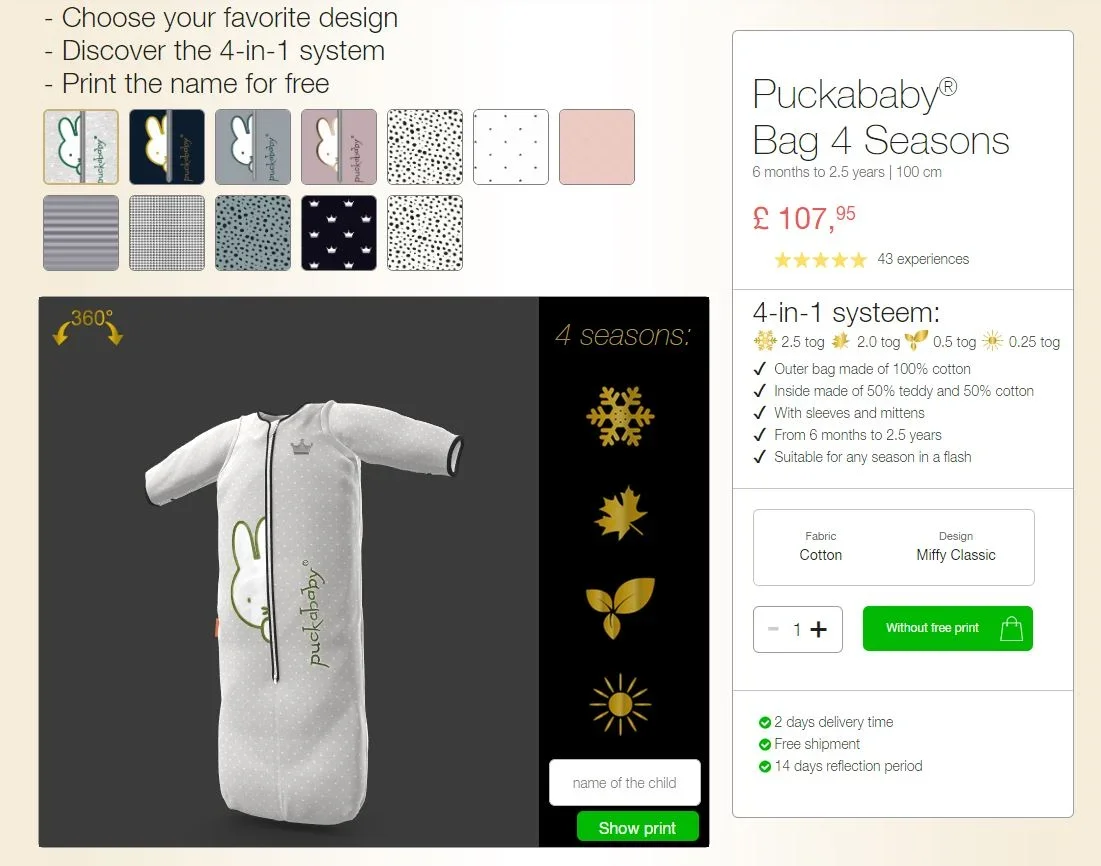The height and width of the screenshot is (866, 1101).
Task: Select the autumn maple leaf season icon
Action: (x=620, y=513)
